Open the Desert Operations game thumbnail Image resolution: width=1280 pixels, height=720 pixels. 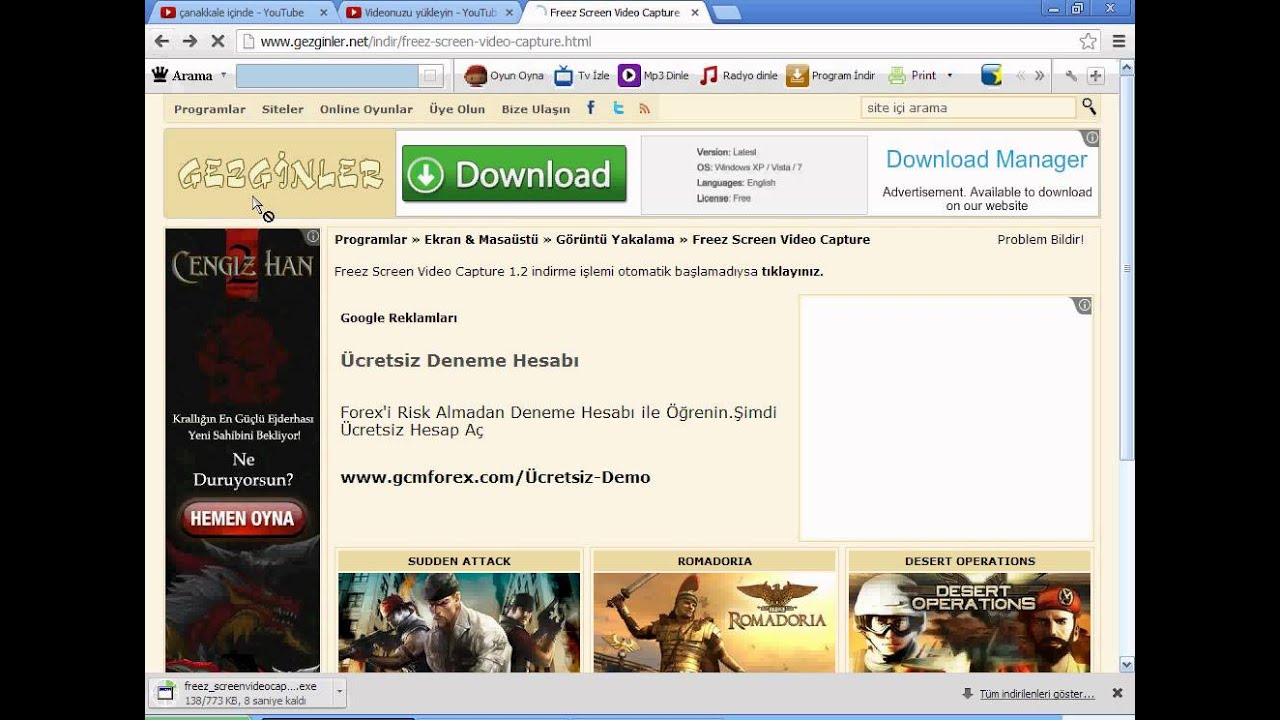[x=969, y=622]
